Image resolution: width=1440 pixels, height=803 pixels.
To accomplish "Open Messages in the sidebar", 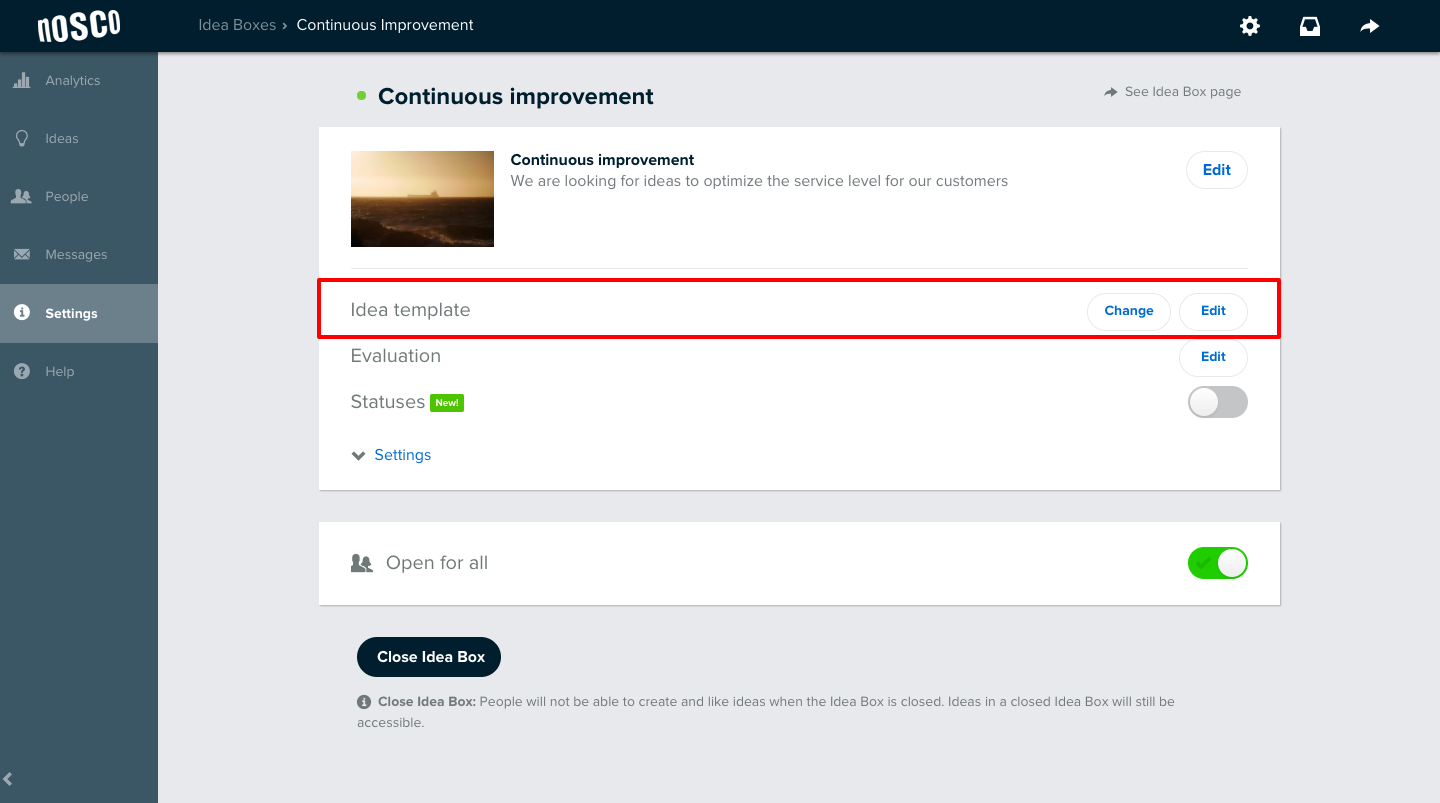I will click(79, 255).
